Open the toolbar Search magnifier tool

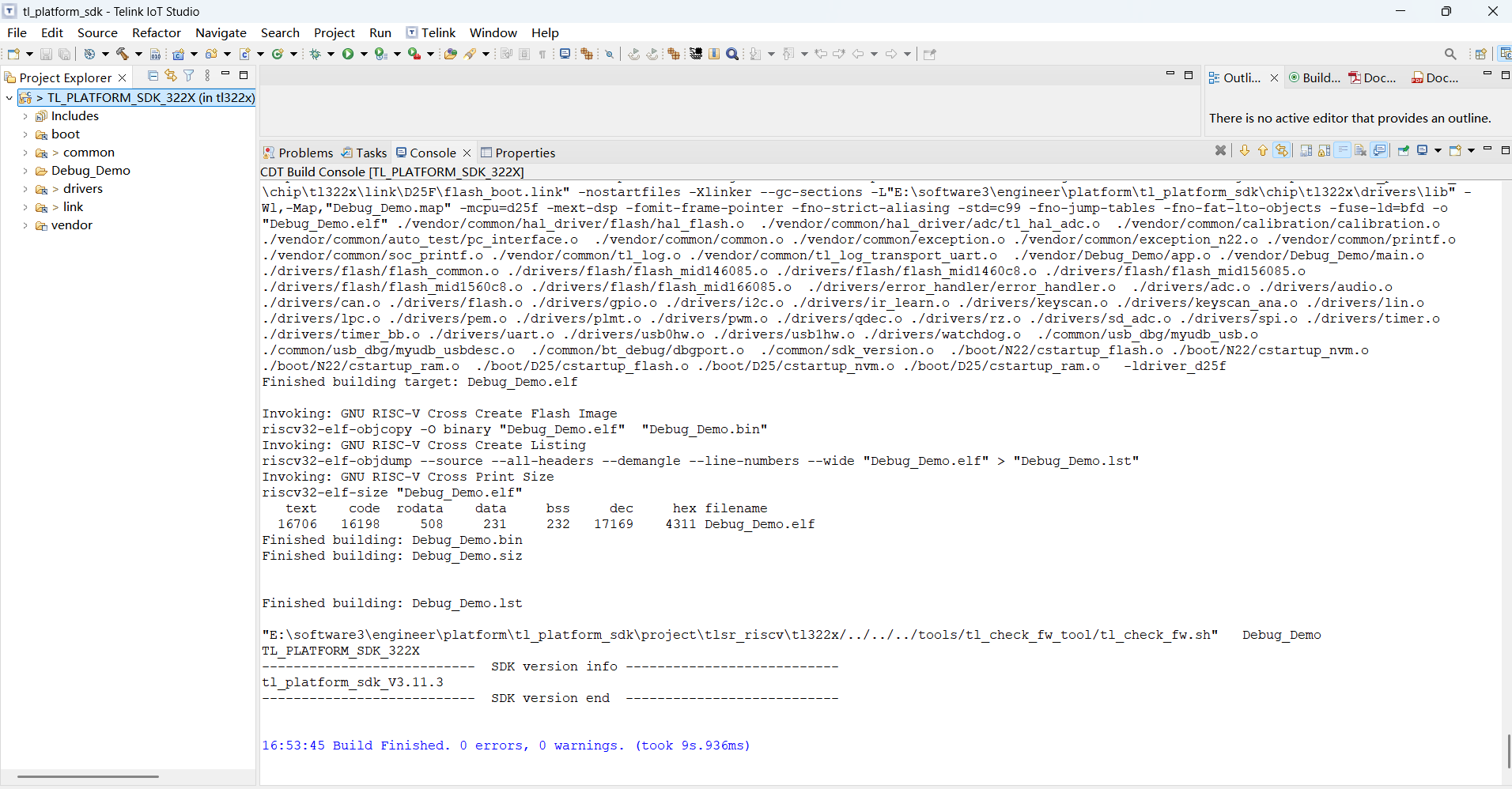pos(733,54)
